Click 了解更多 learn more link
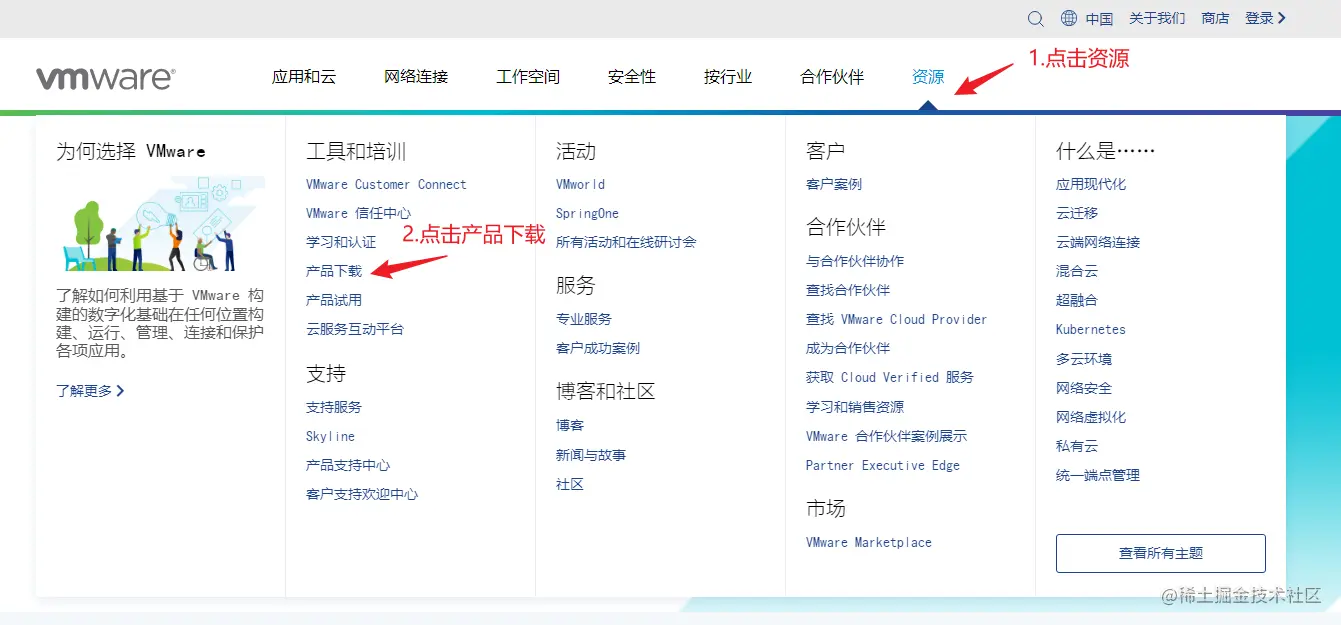 pyautogui.click(x=90, y=391)
